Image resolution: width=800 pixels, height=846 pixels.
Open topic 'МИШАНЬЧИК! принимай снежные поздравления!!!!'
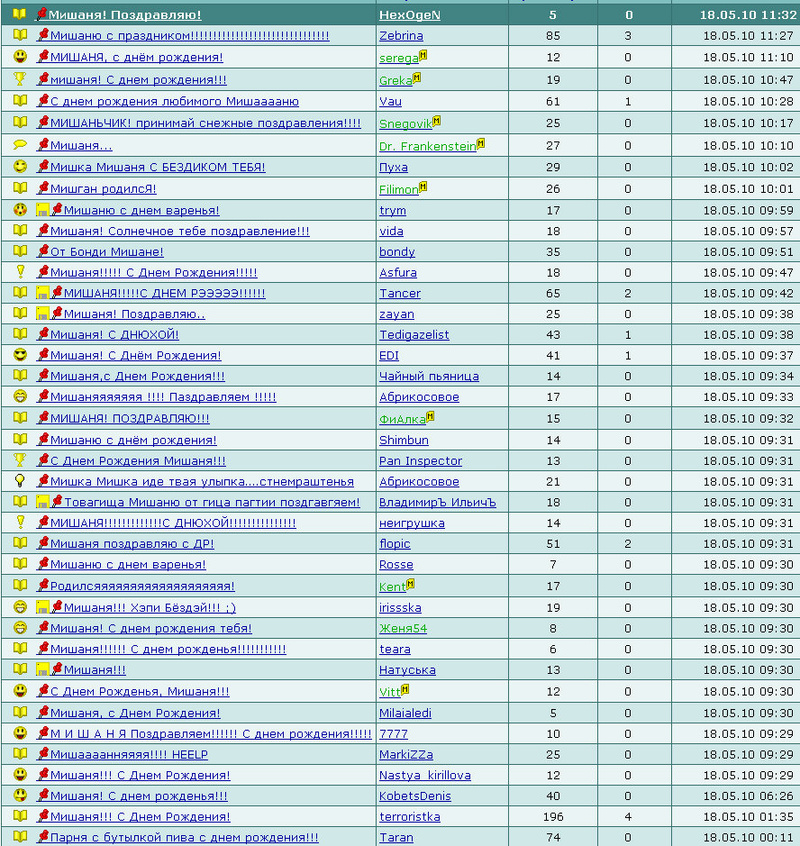(206, 123)
